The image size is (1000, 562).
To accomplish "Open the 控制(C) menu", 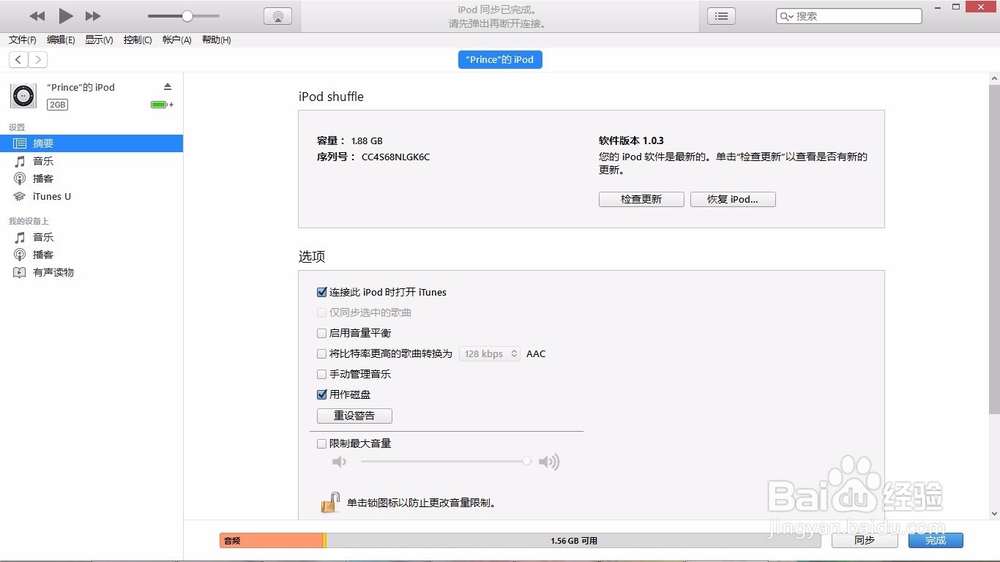I will [x=138, y=40].
